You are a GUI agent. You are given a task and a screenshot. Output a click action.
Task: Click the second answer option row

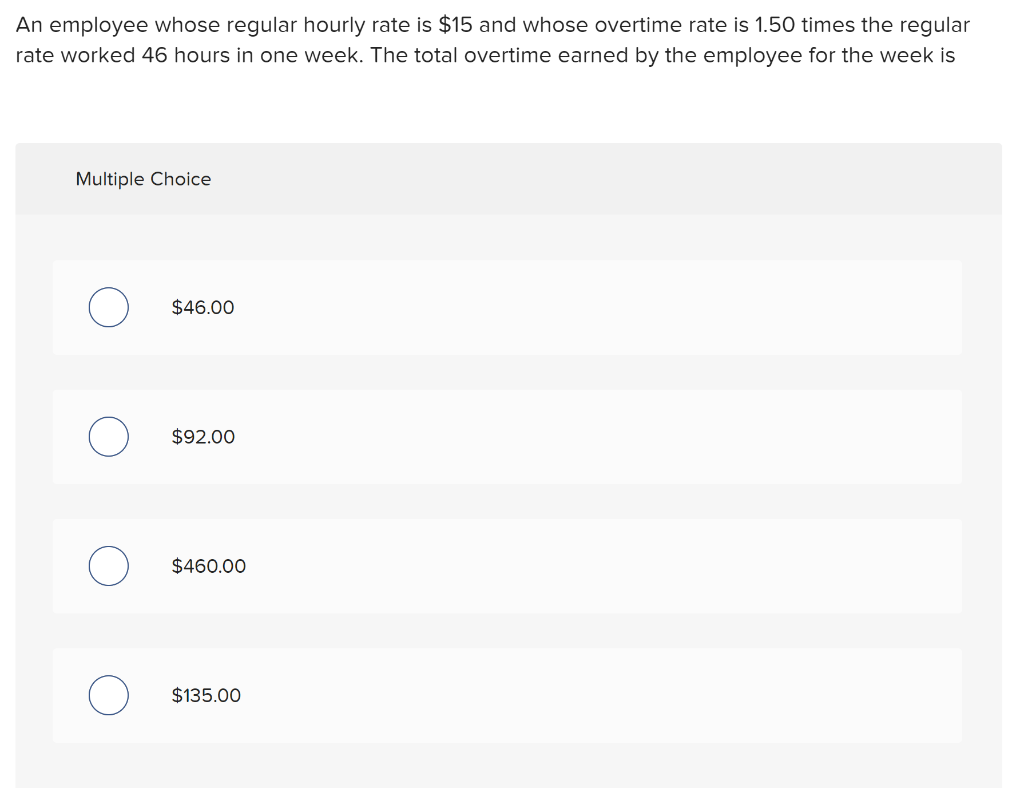coord(506,436)
